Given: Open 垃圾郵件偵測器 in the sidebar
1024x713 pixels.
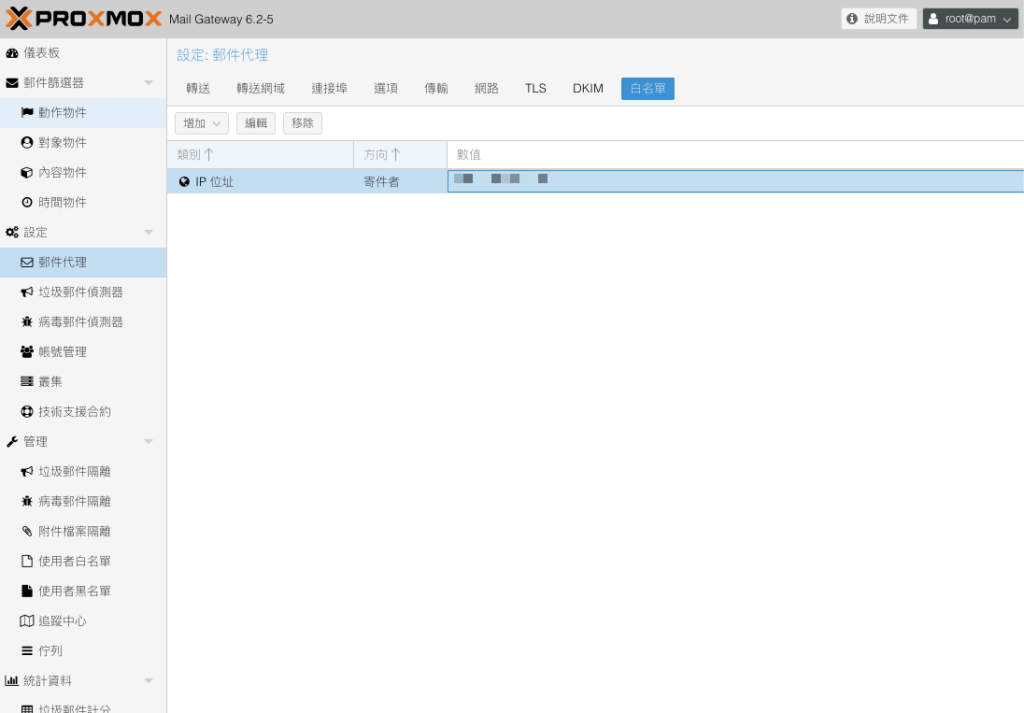Looking at the screenshot, I should 83,292.
